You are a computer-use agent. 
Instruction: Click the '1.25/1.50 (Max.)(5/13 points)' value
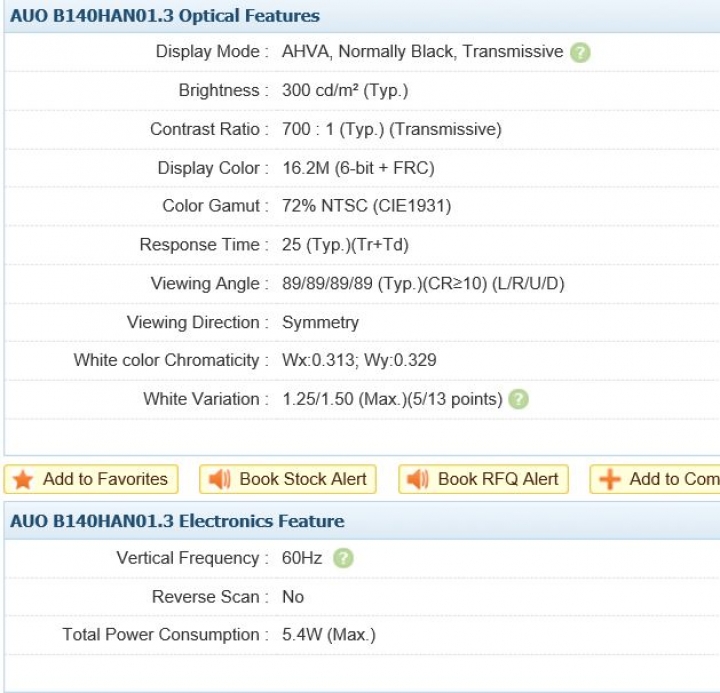[392, 399]
